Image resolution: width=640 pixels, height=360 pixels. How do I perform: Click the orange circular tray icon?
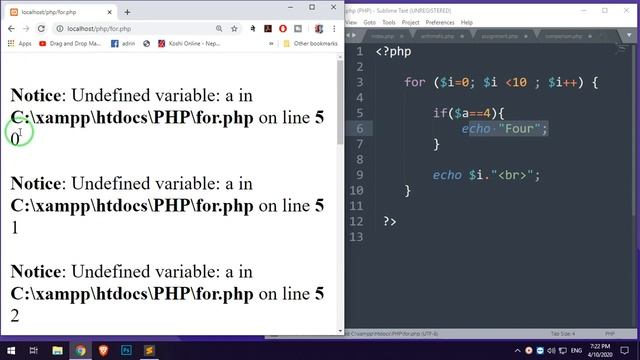point(529,351)
